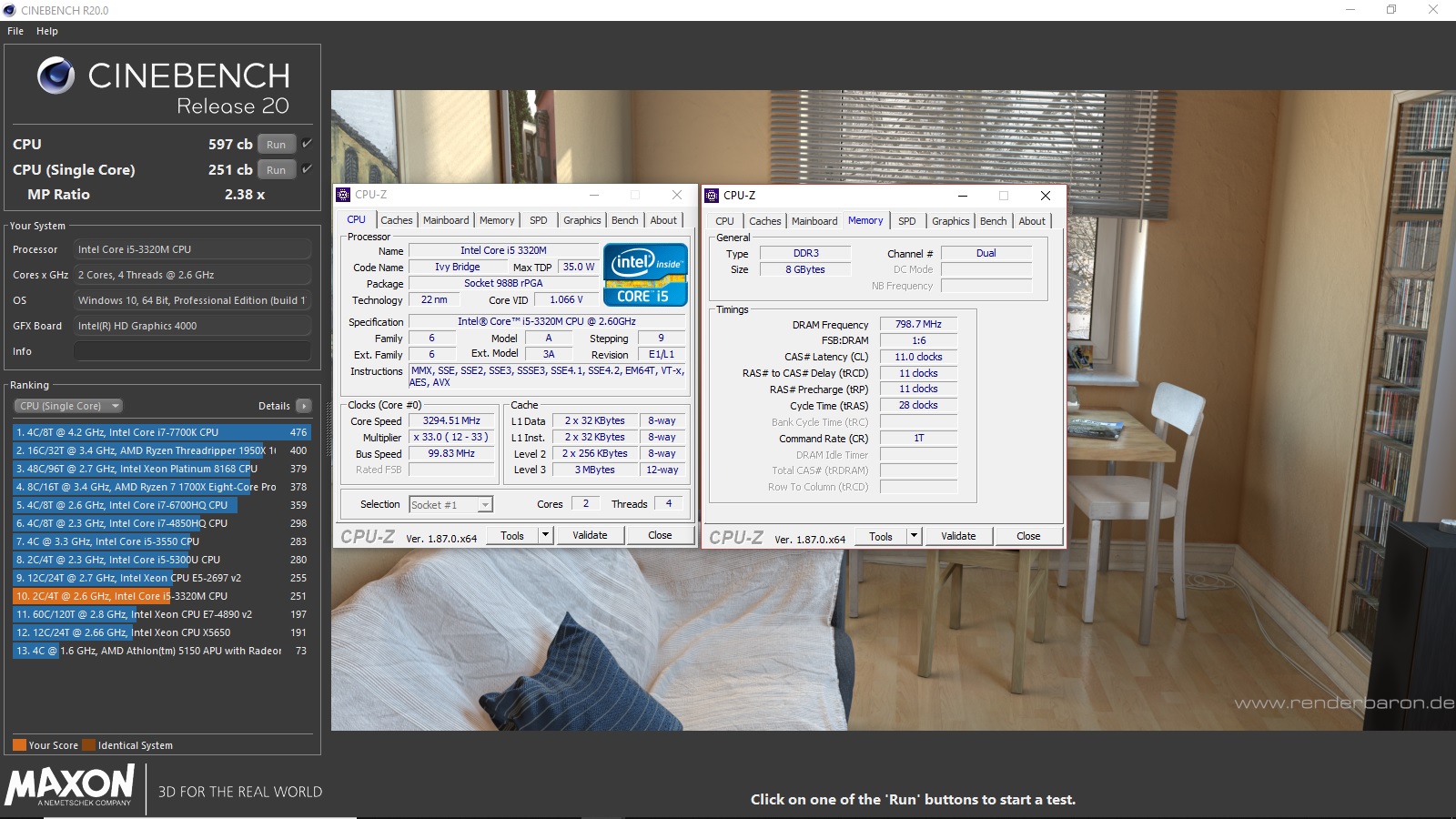The height and width of the screenshot is (819, 1456).
Task: Click the Intel Core i5 logo badge
Action: [645, 275]
